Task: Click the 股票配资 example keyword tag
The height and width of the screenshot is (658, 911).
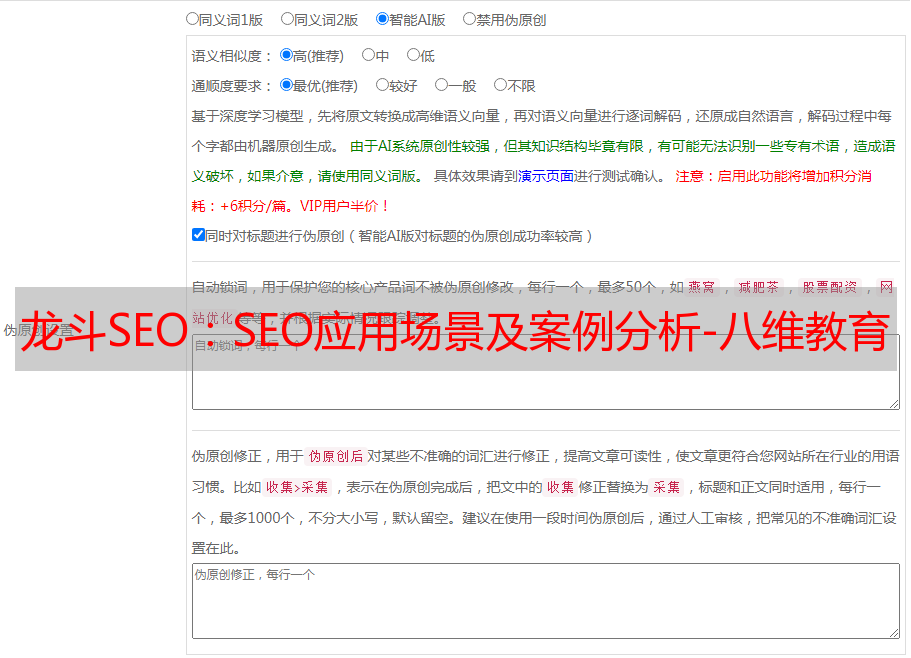Action: pos(830,287)
